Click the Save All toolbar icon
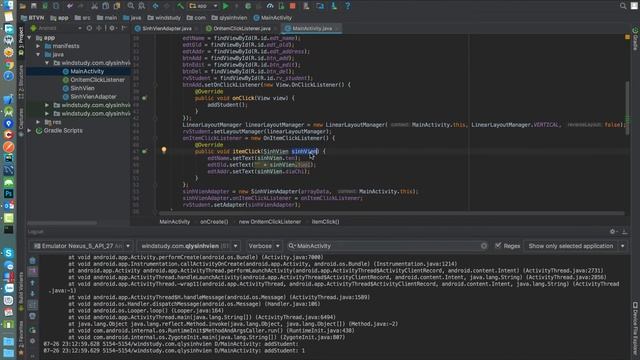The image size is (640, 360). click(x=34, y=6)
